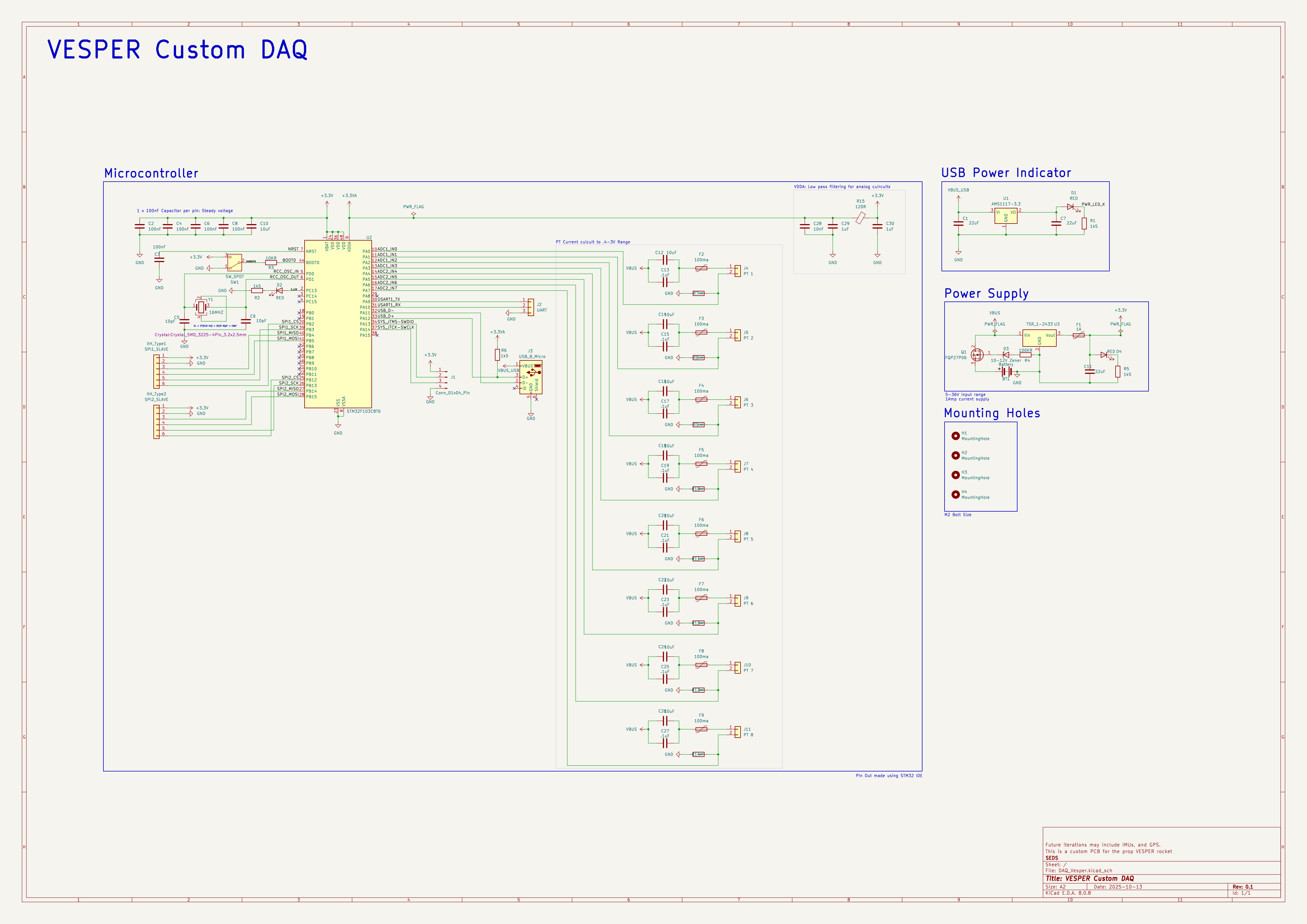Viewport: 1307px width, 924px height.
Task: Select the C30 1uF capacitor symbol
Action: [x=877, y=226]
